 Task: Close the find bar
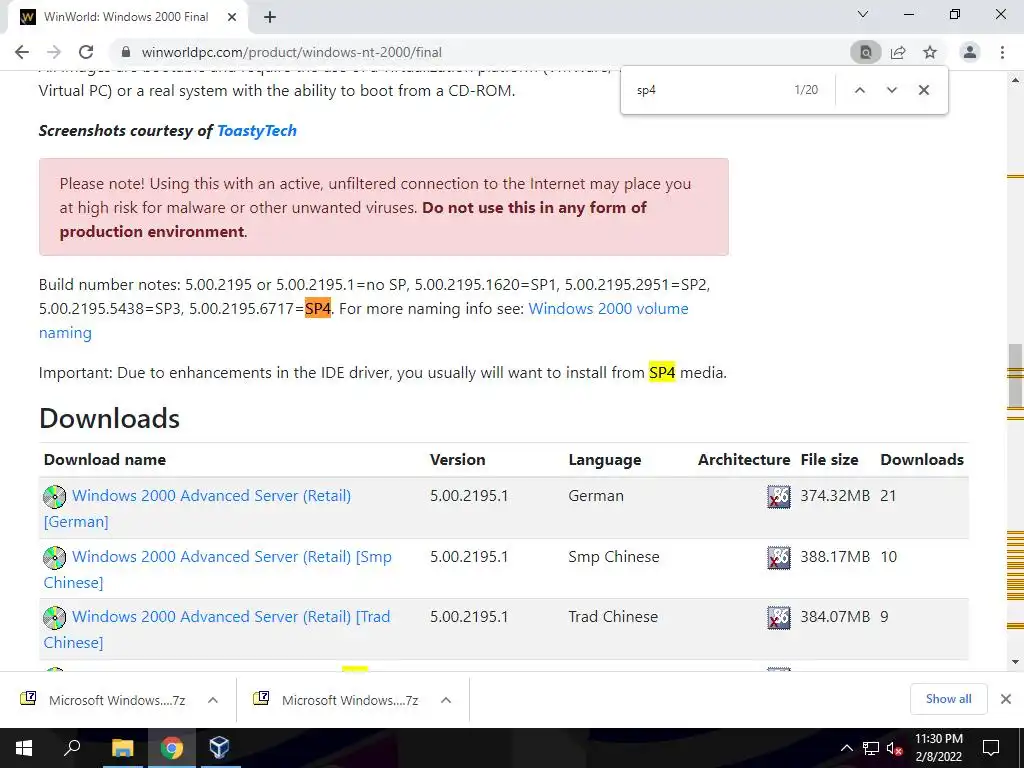coord(923,90)
